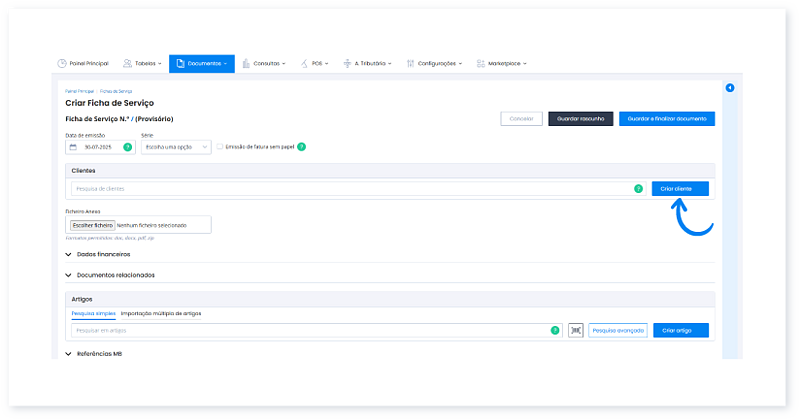Screen dimensions: 800x420
Task: Switch to Importação múltipla de artigos tab
Action: point(161,313)
